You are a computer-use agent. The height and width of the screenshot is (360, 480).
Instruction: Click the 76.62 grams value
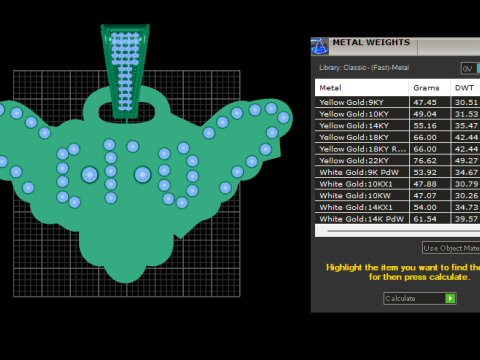coord(425,161)
